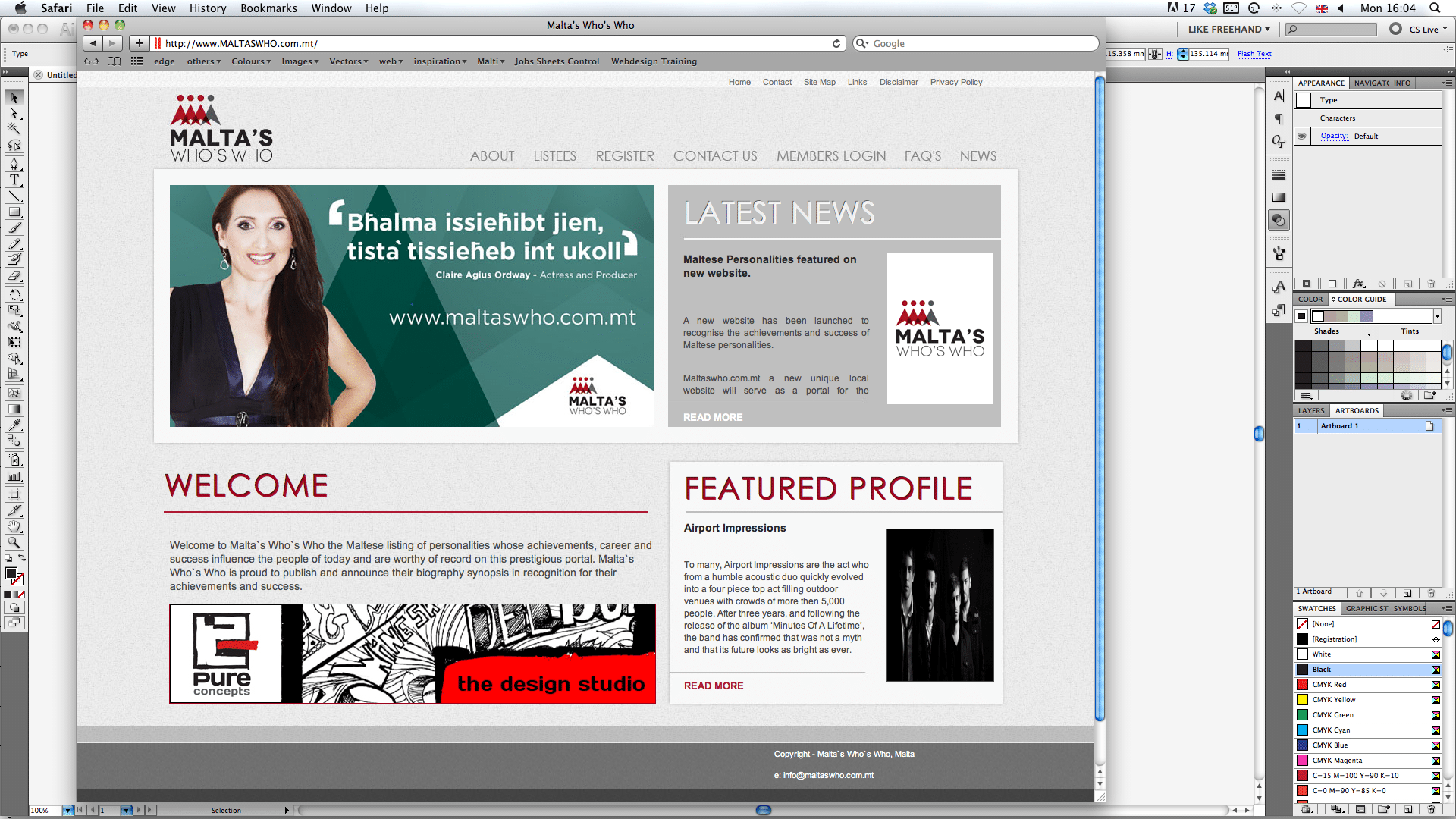Click READ MORE under Featured Profile
The width and height of the screenshot is (1456, 819).
714,686
